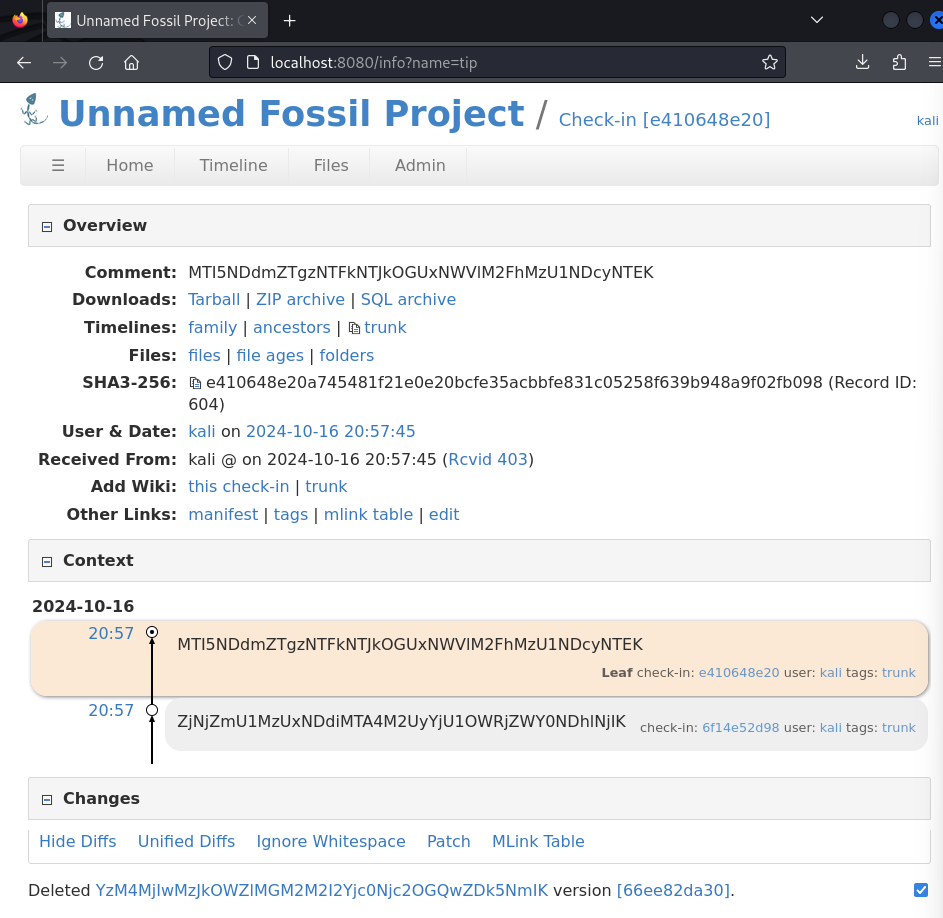The image size is (943, 918).
Task: Open the Admin menu item
Action: click(420, 165)
